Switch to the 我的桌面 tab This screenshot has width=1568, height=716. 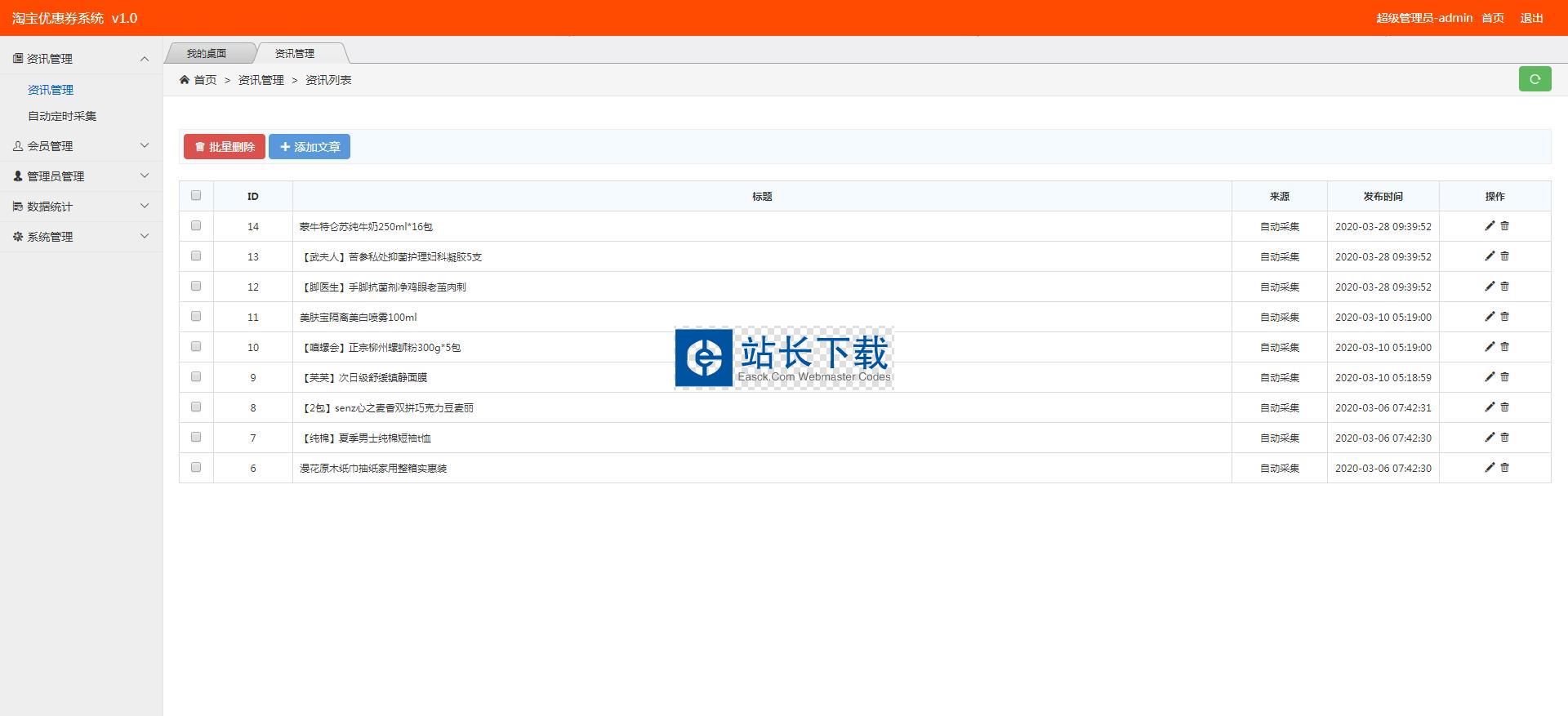click(207, 53)
